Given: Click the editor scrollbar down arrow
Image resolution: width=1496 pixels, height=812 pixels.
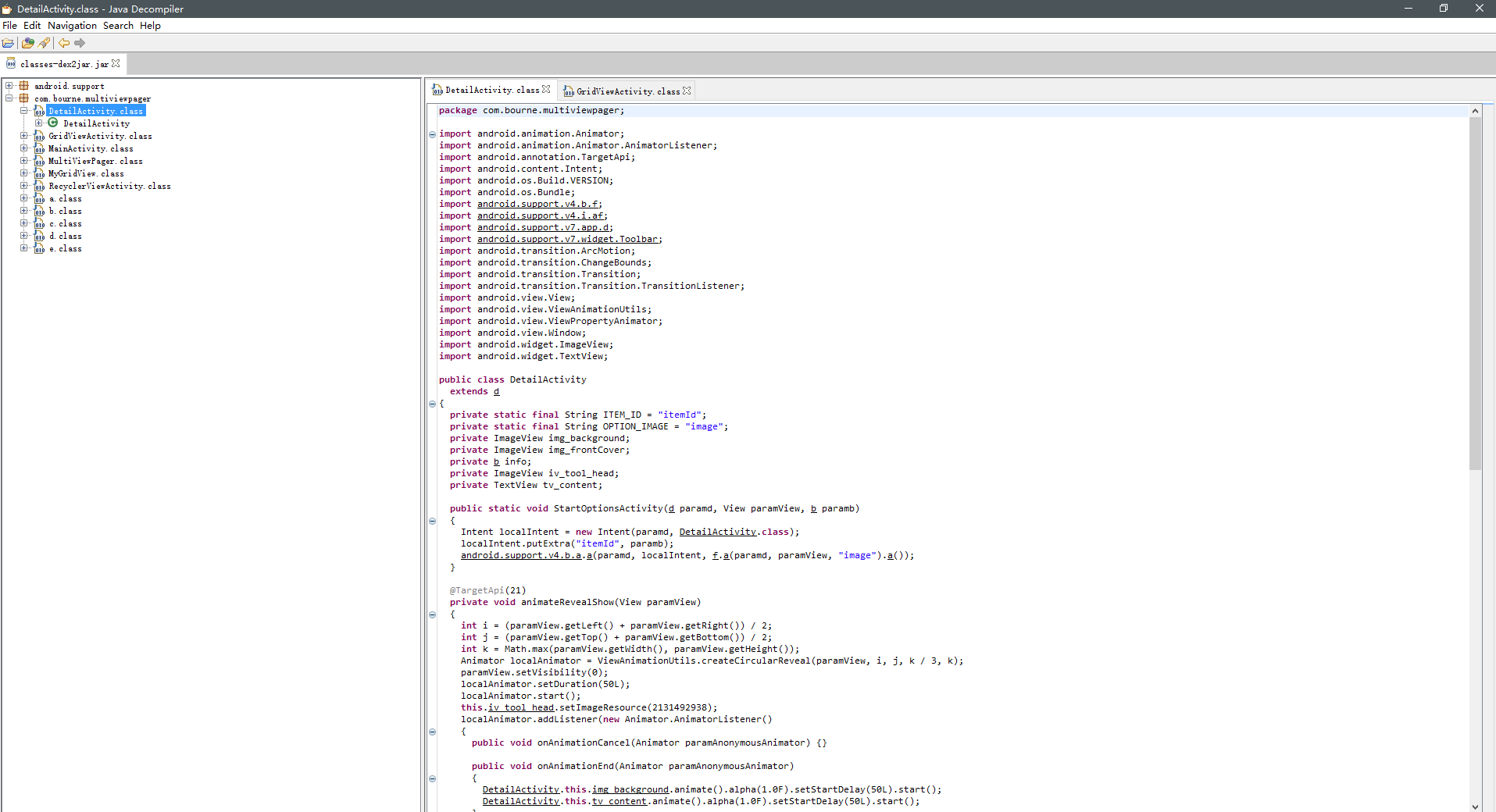Looking at the screenshot, I should click(x=1475, y=807).
